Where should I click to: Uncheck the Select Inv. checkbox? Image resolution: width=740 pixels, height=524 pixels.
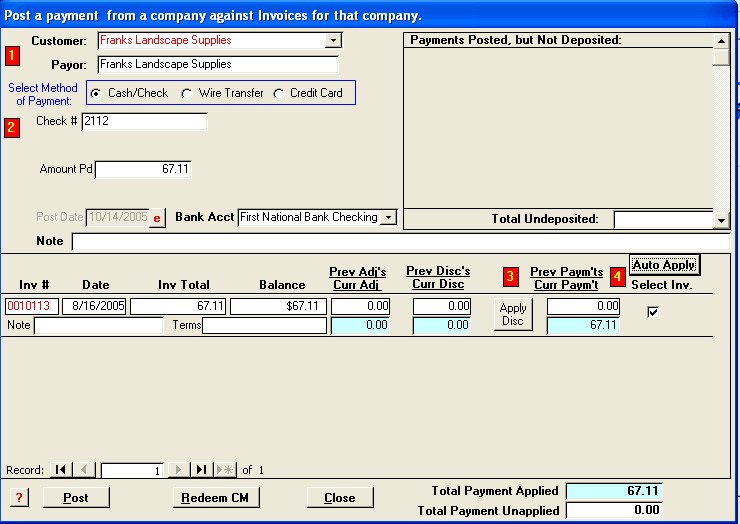pos(653,312)
